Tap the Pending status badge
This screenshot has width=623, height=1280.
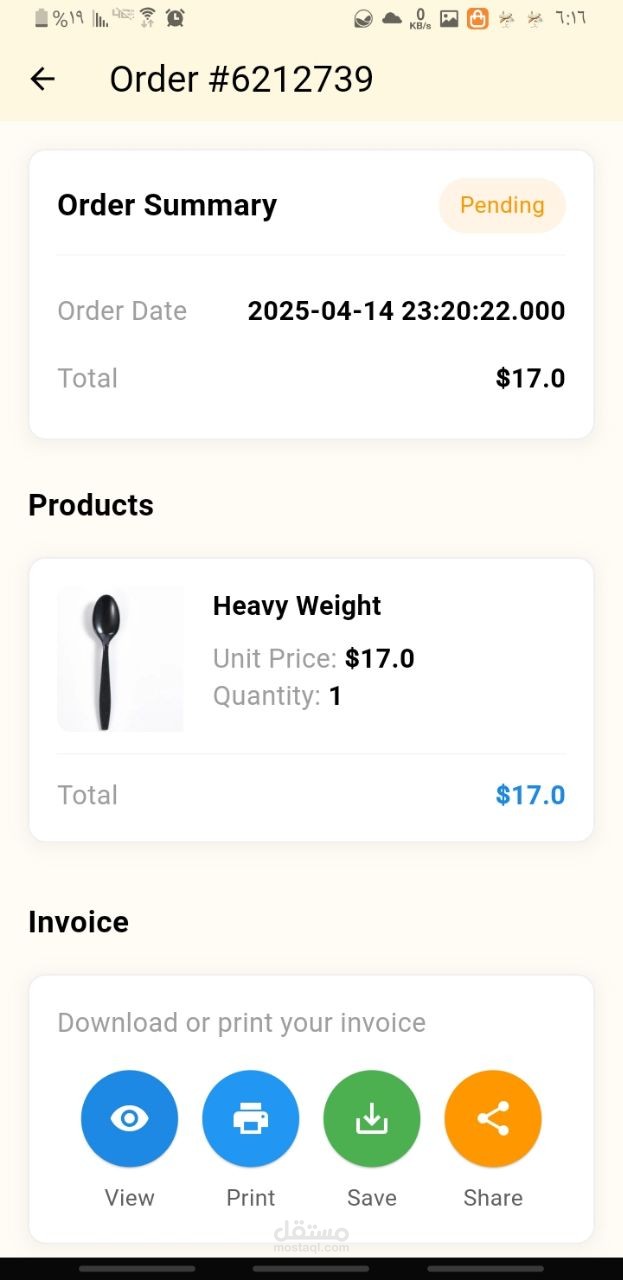click(502, 205)
